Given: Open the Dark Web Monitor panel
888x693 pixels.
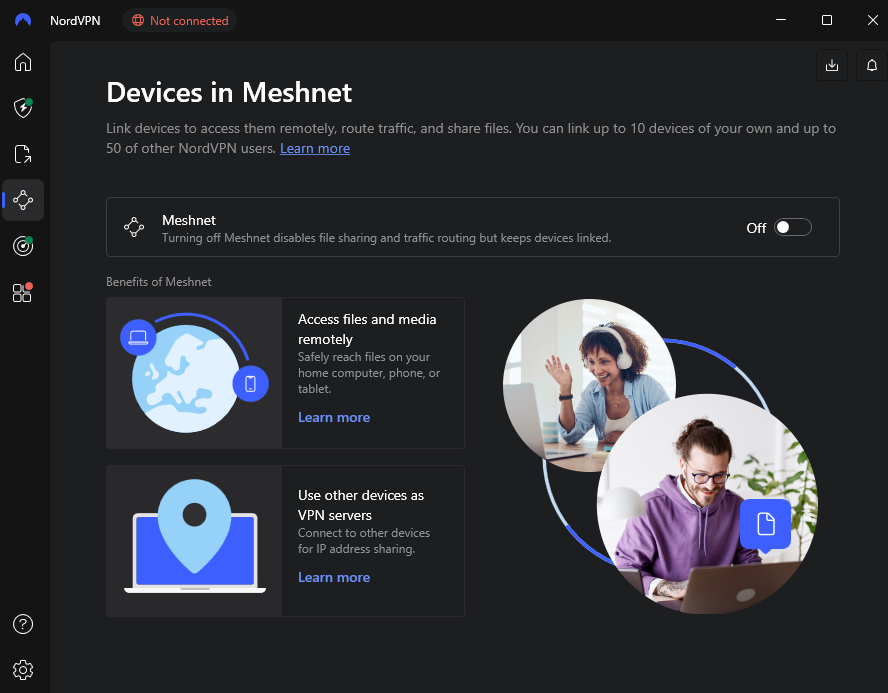Looking at the screenshot, I should [x=23, y=246].
